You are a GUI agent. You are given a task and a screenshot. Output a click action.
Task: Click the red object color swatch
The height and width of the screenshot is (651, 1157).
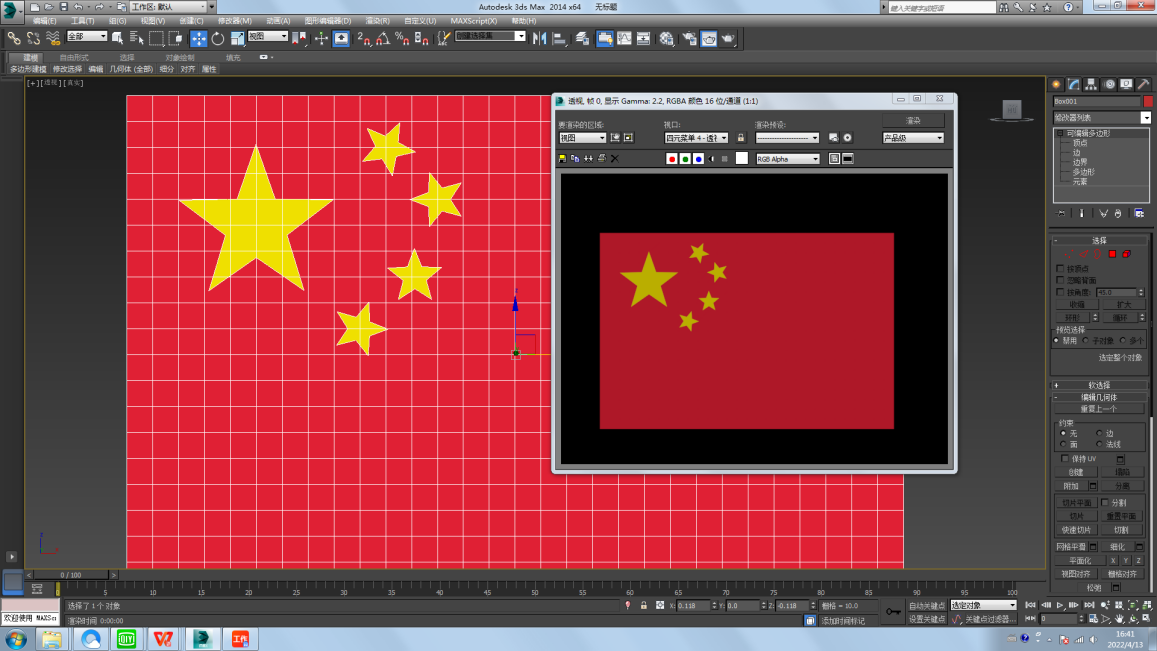(x=1147, y=101)
